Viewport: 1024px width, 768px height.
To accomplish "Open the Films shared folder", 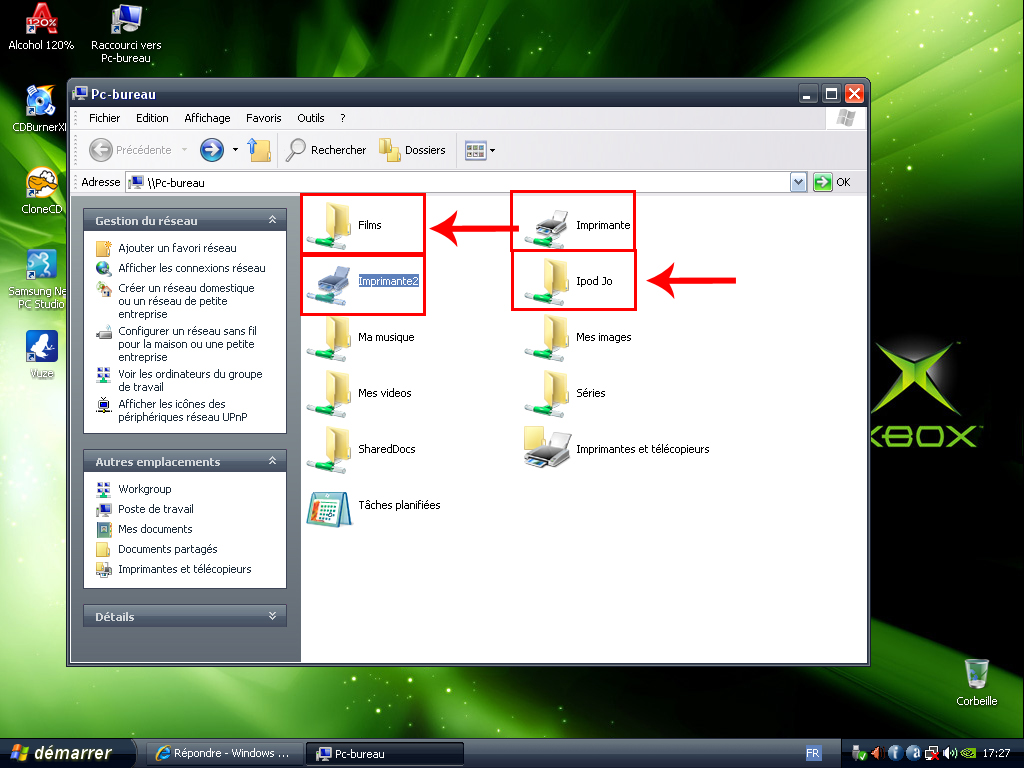I will [x=345, y=225].
